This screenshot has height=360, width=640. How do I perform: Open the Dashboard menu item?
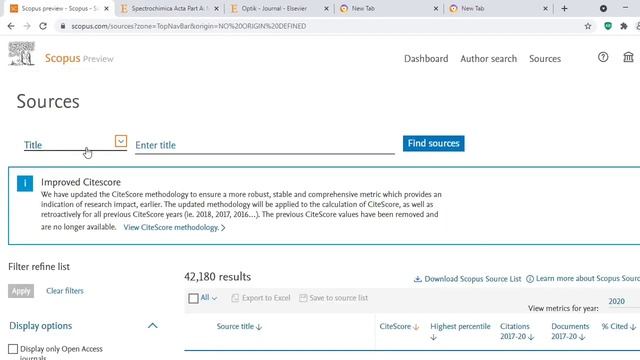tap(426, 59)
